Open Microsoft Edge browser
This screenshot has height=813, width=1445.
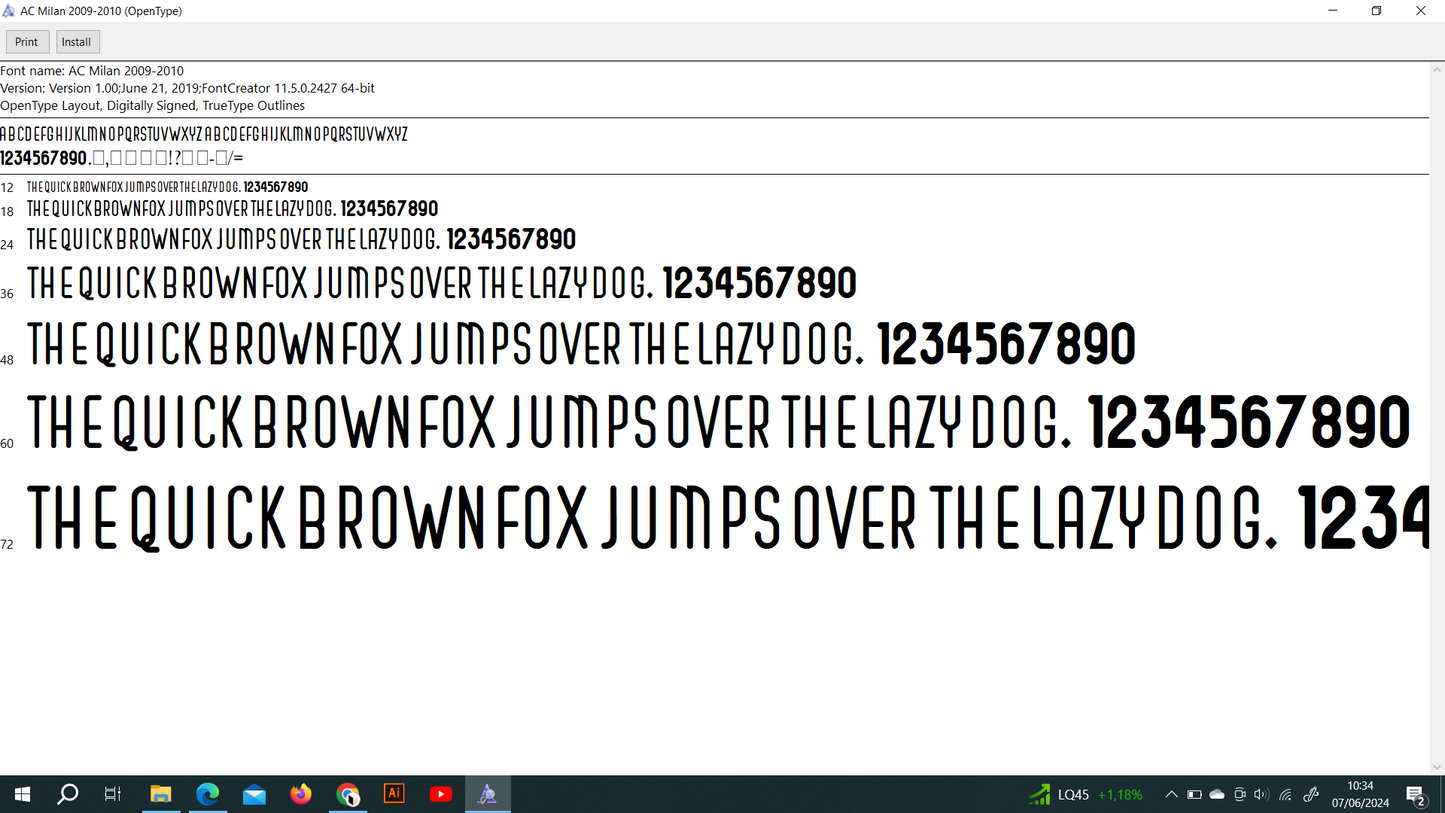click(x=207, y=794)
